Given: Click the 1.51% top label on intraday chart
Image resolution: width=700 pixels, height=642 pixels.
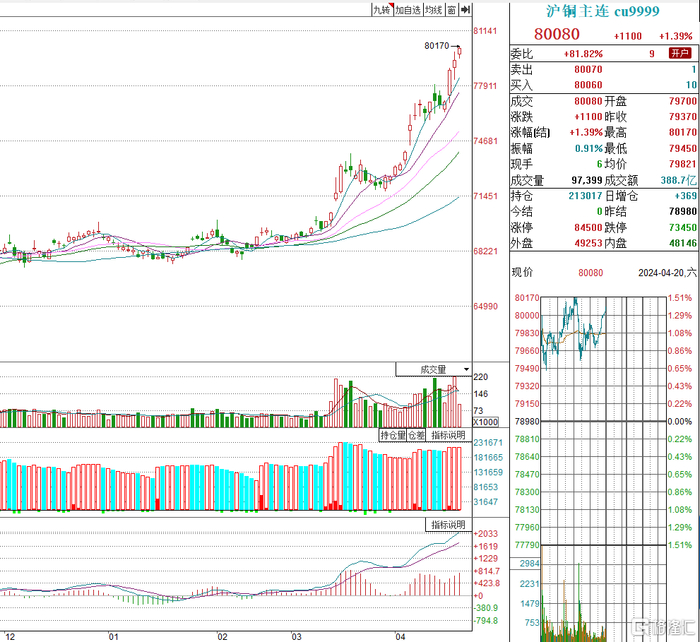Looking at the screenshot, I should pyautogui.click(x=680, y=298).
